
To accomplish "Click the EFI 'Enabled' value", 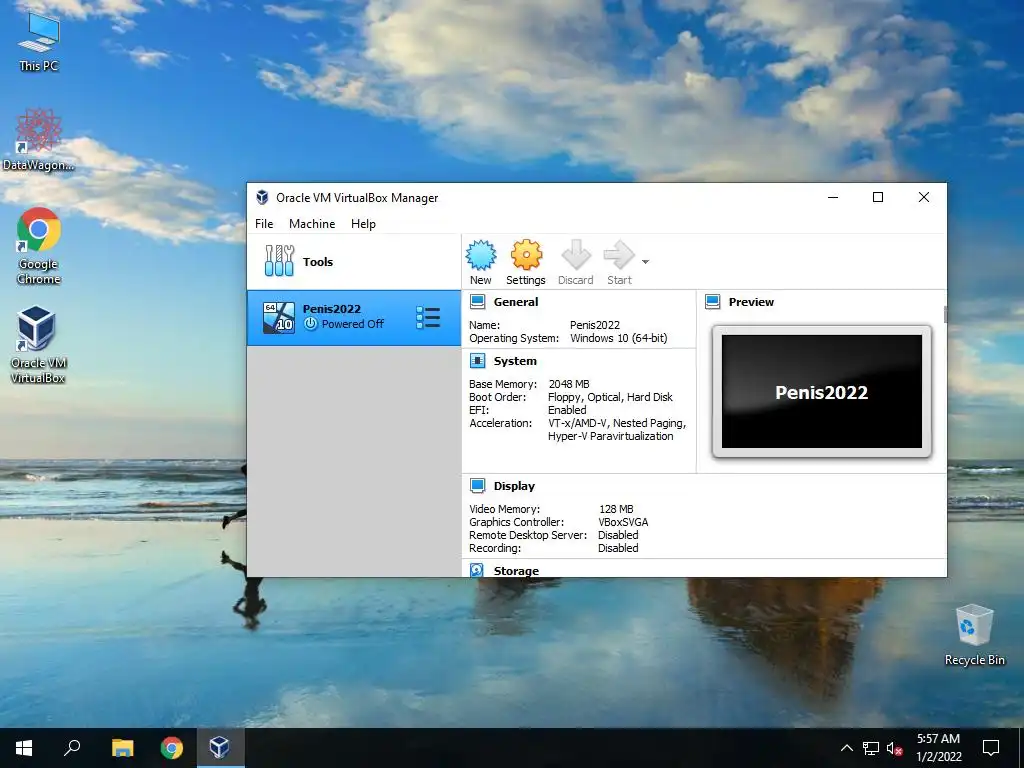I will coord(567,410).
